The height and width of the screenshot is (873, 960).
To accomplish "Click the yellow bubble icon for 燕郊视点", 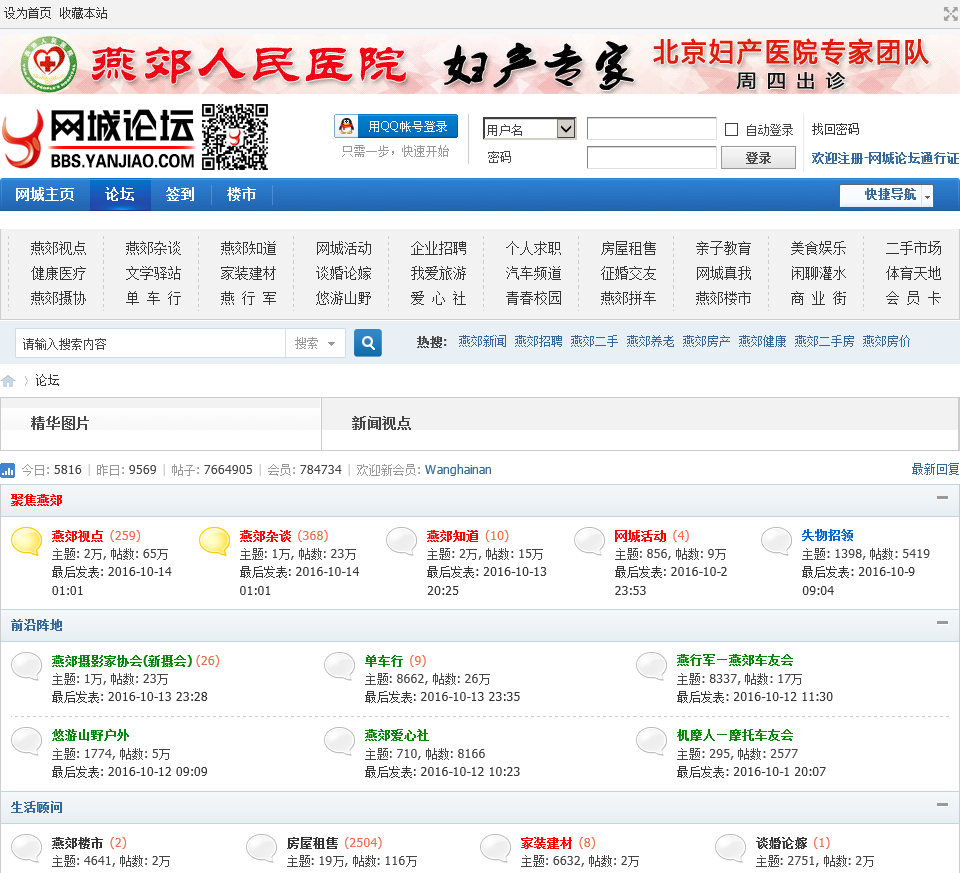I will [27, 541].
